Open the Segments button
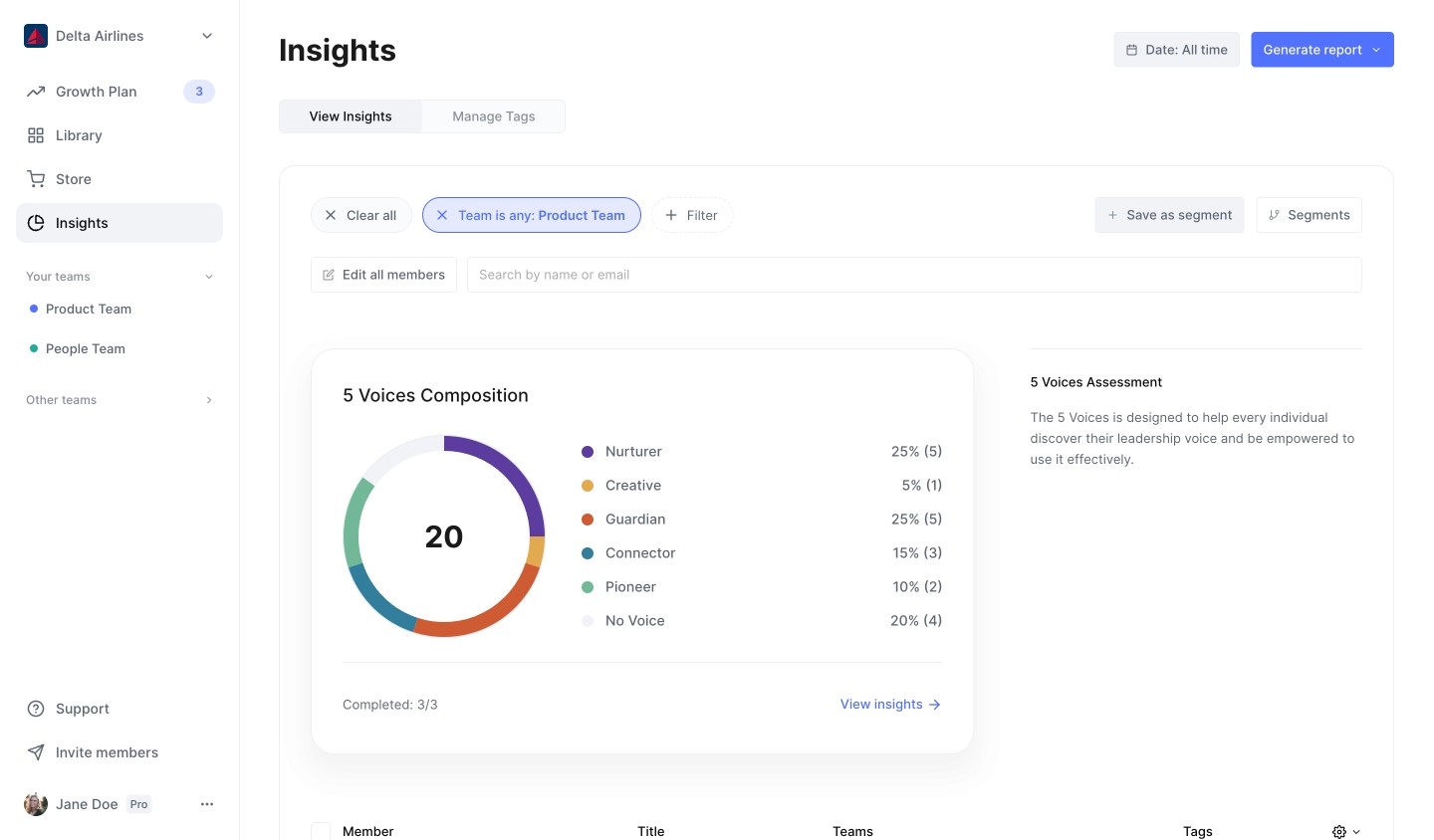This screenshot has width=1434, height=840. 1309,215
